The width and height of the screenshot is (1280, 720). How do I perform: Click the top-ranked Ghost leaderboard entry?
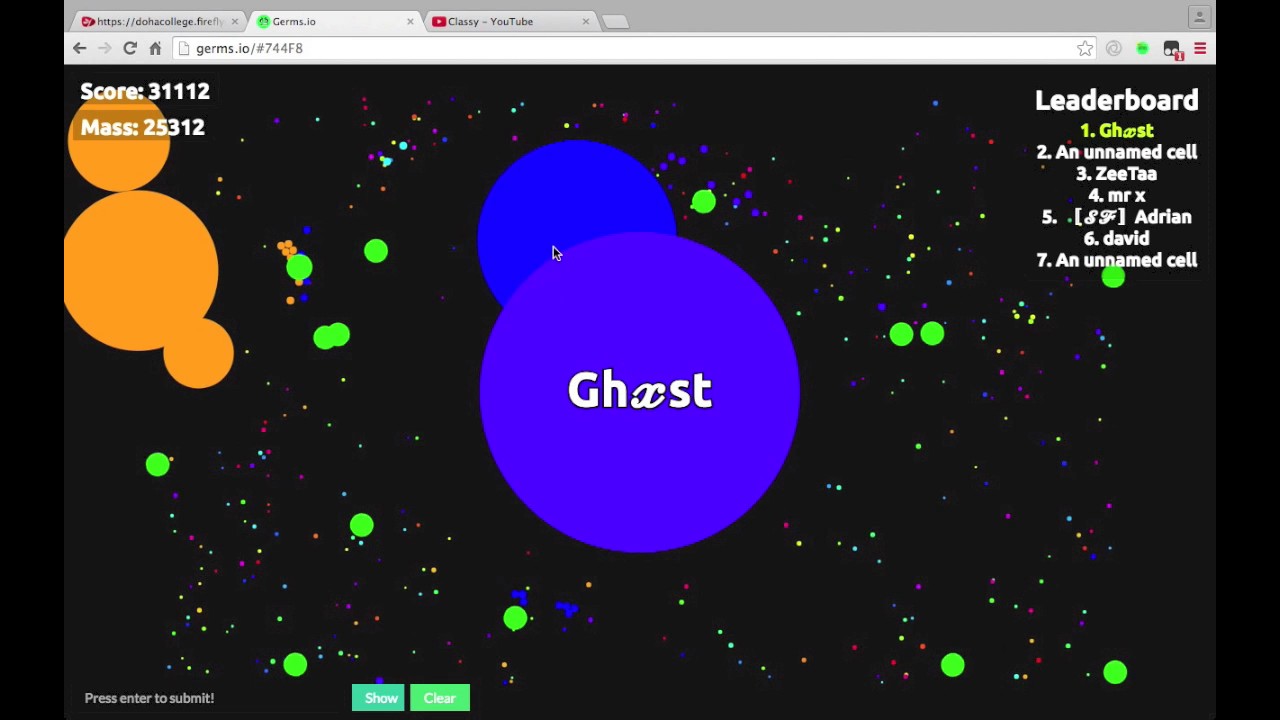1116,131
